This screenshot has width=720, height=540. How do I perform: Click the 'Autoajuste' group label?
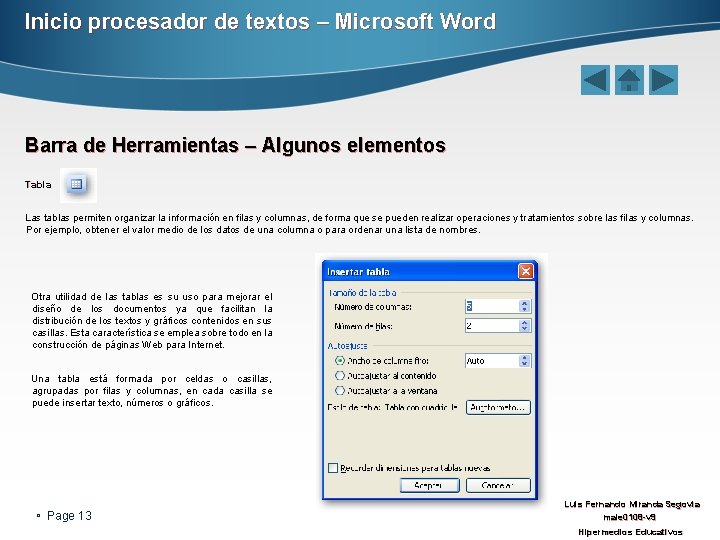[348, 346]
